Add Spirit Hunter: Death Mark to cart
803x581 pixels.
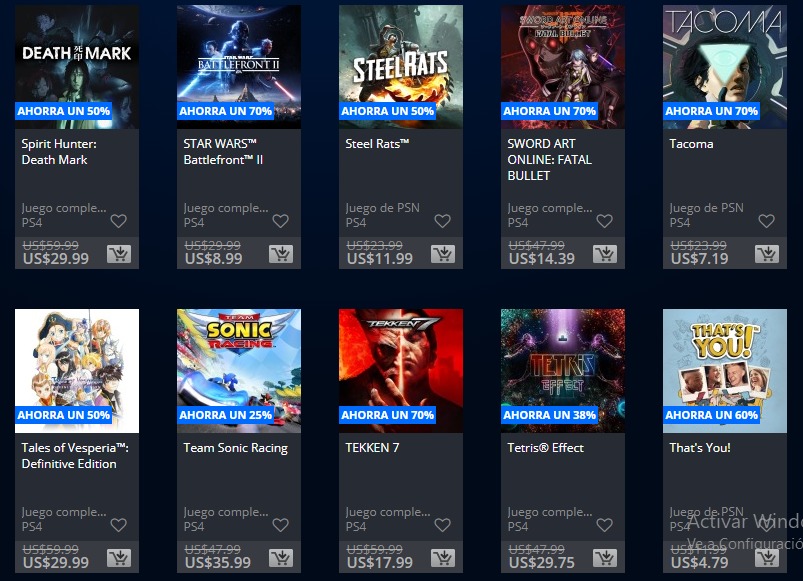click(x=119, y=254)
